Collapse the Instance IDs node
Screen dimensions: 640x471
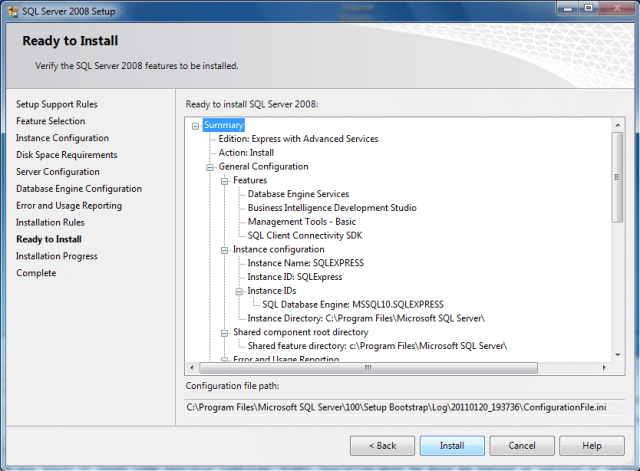(x=239, y=291)
